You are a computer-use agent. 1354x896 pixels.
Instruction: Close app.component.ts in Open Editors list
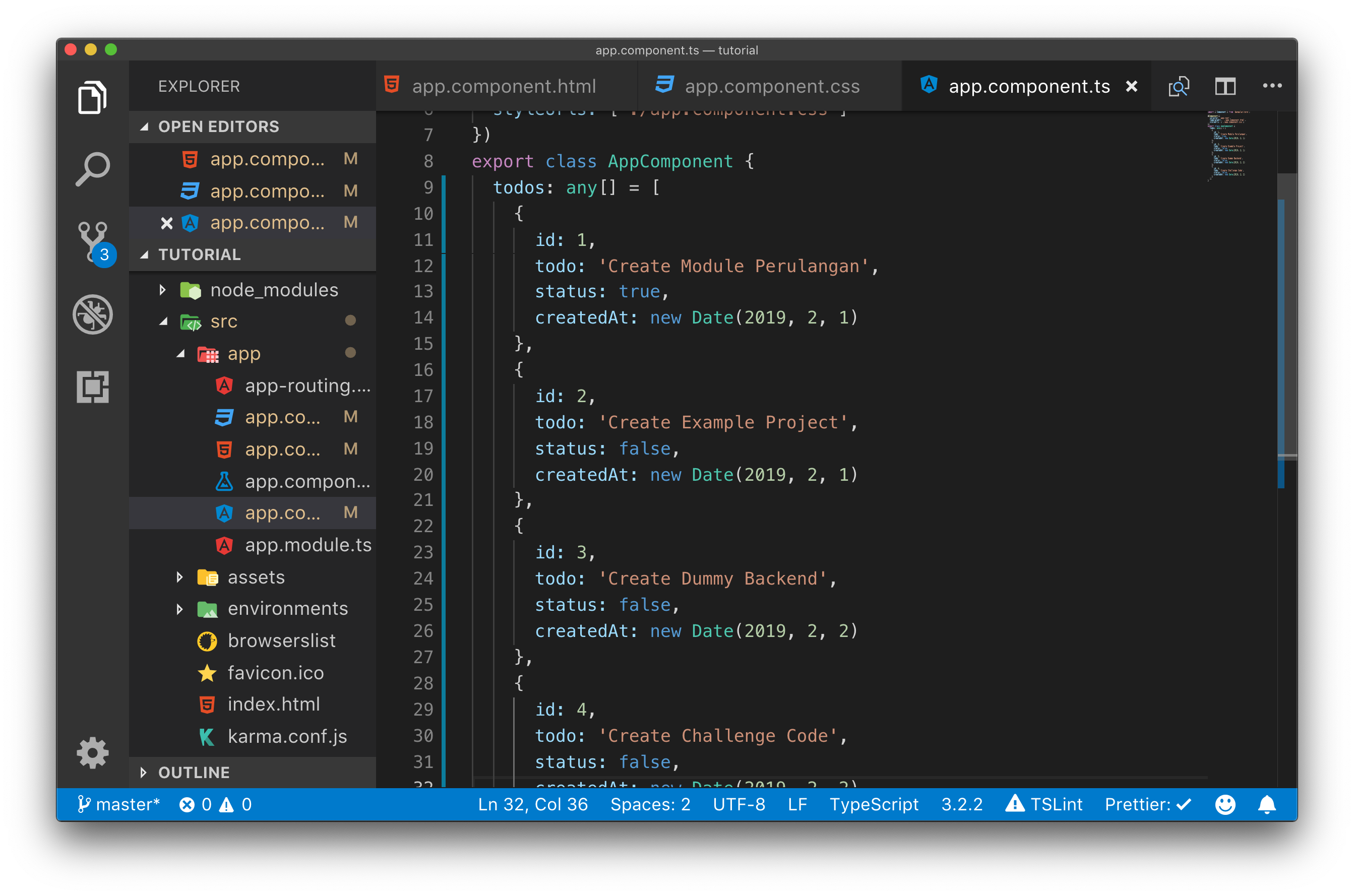pyautogui.click(x=166, y=223)
